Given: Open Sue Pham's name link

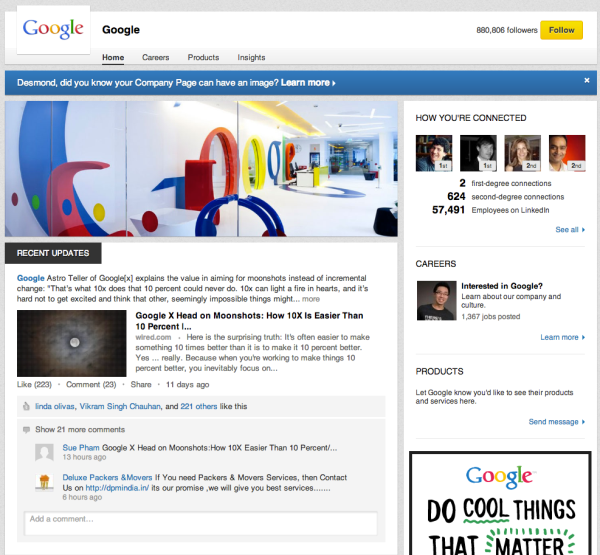Looking at the screenshot, I should pos(81,447).
